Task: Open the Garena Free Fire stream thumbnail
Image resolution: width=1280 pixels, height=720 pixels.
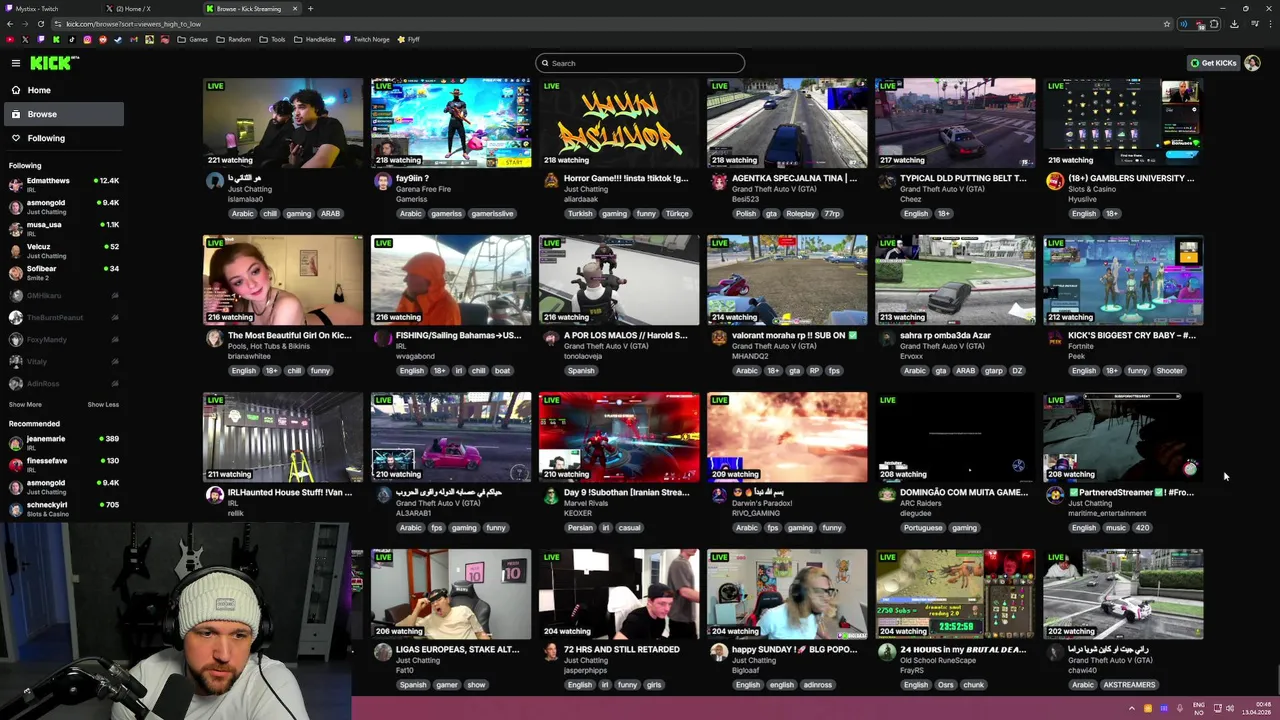Action: click(x=451, y=123)
